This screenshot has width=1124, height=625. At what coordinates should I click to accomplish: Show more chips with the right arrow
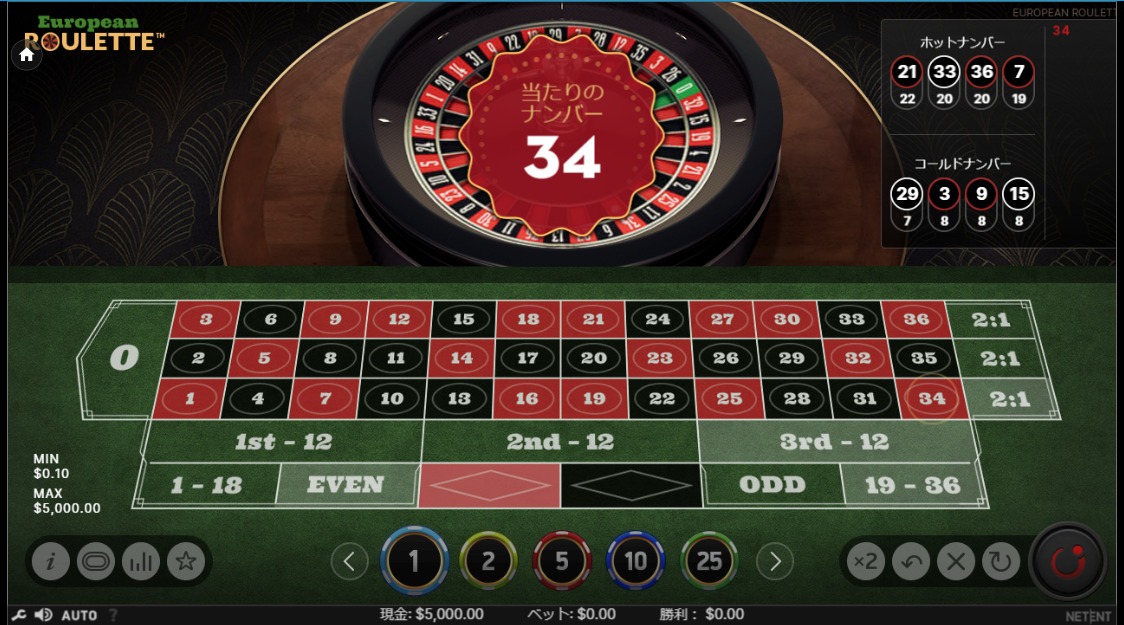pyautogui.click(x=775, y=561)
